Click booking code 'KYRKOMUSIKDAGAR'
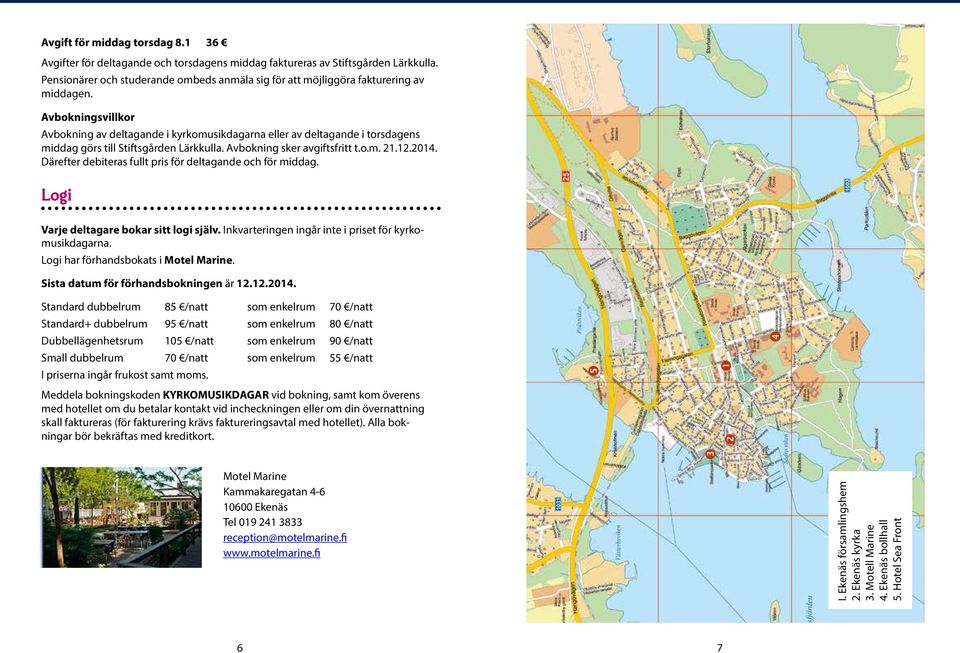960x653 pixels. click(x=216, y=395)
